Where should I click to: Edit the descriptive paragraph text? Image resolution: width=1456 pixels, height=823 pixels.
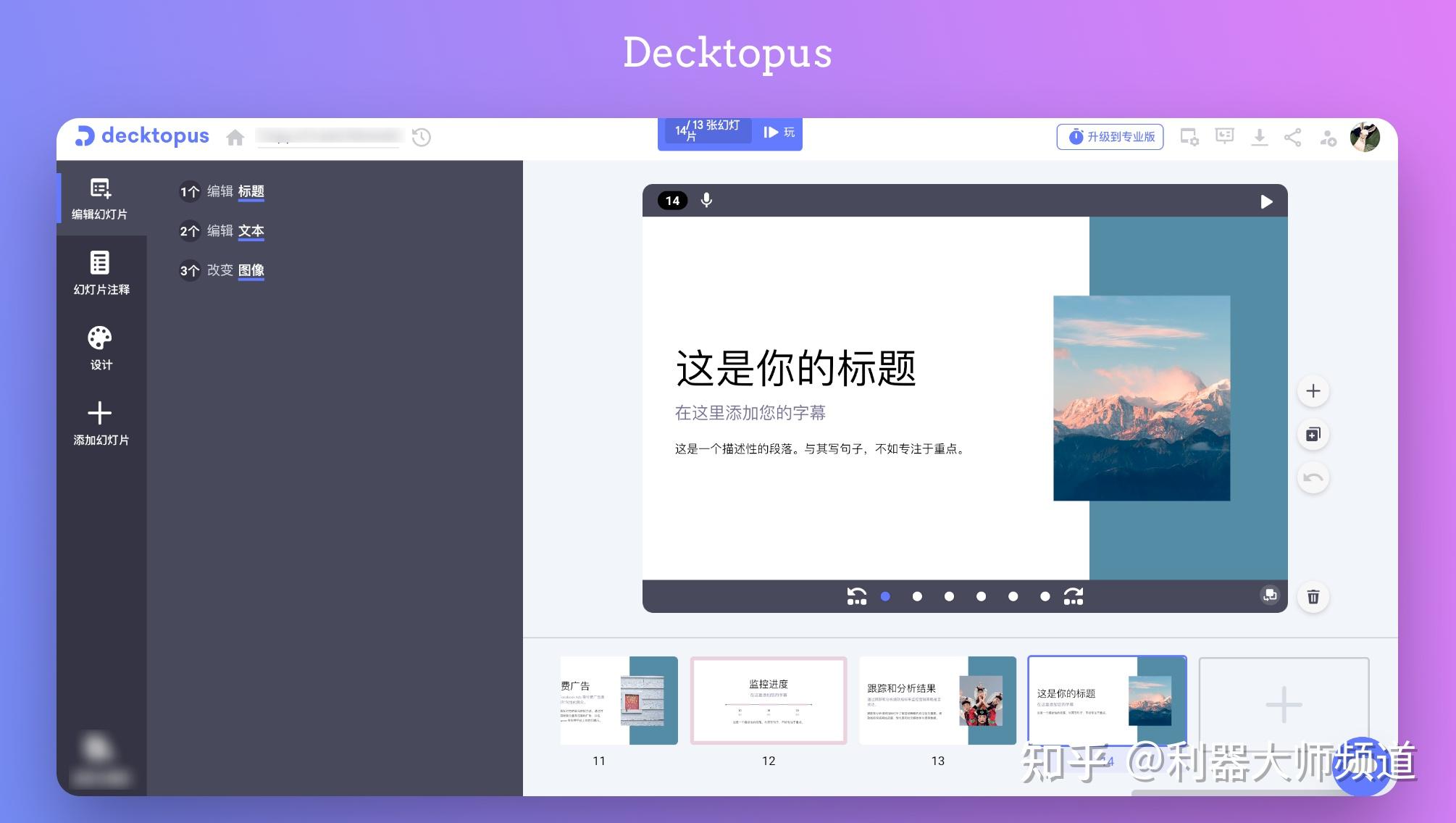(821, 449)
